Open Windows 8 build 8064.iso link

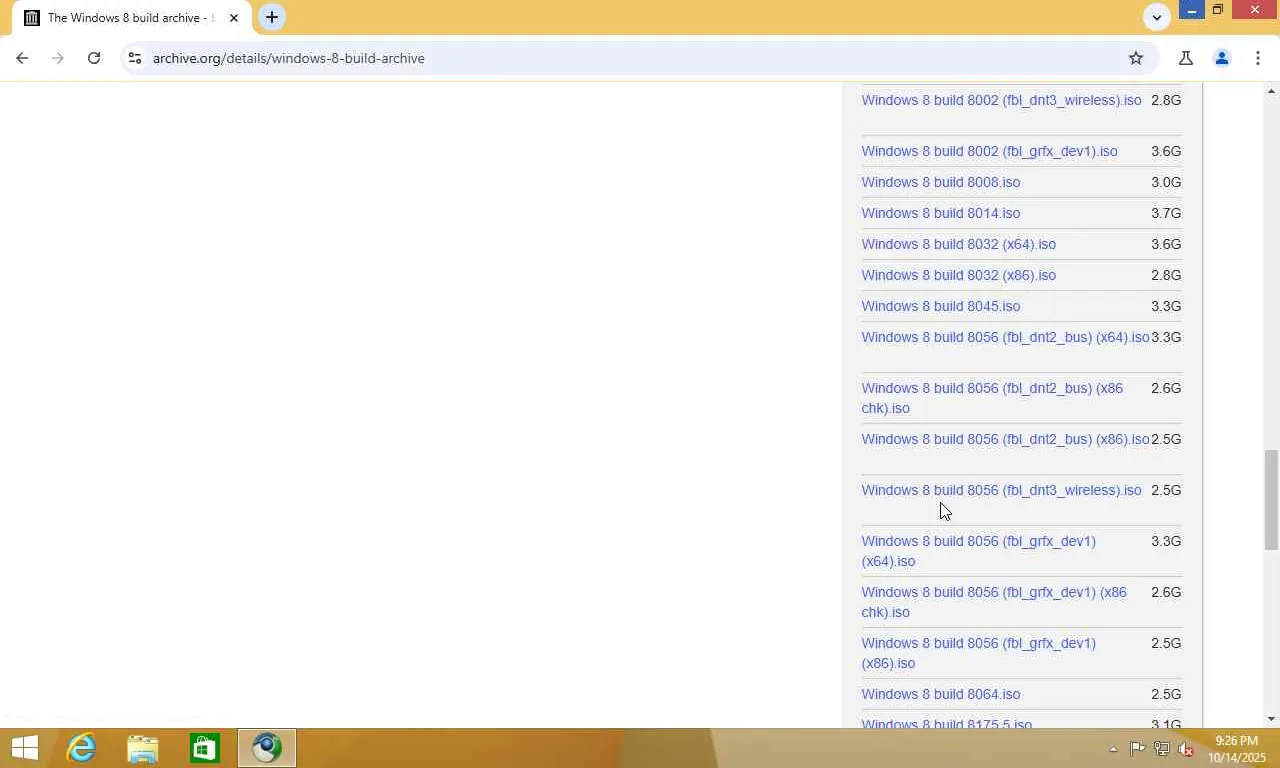pyautogui.click(x=941, y=694)
